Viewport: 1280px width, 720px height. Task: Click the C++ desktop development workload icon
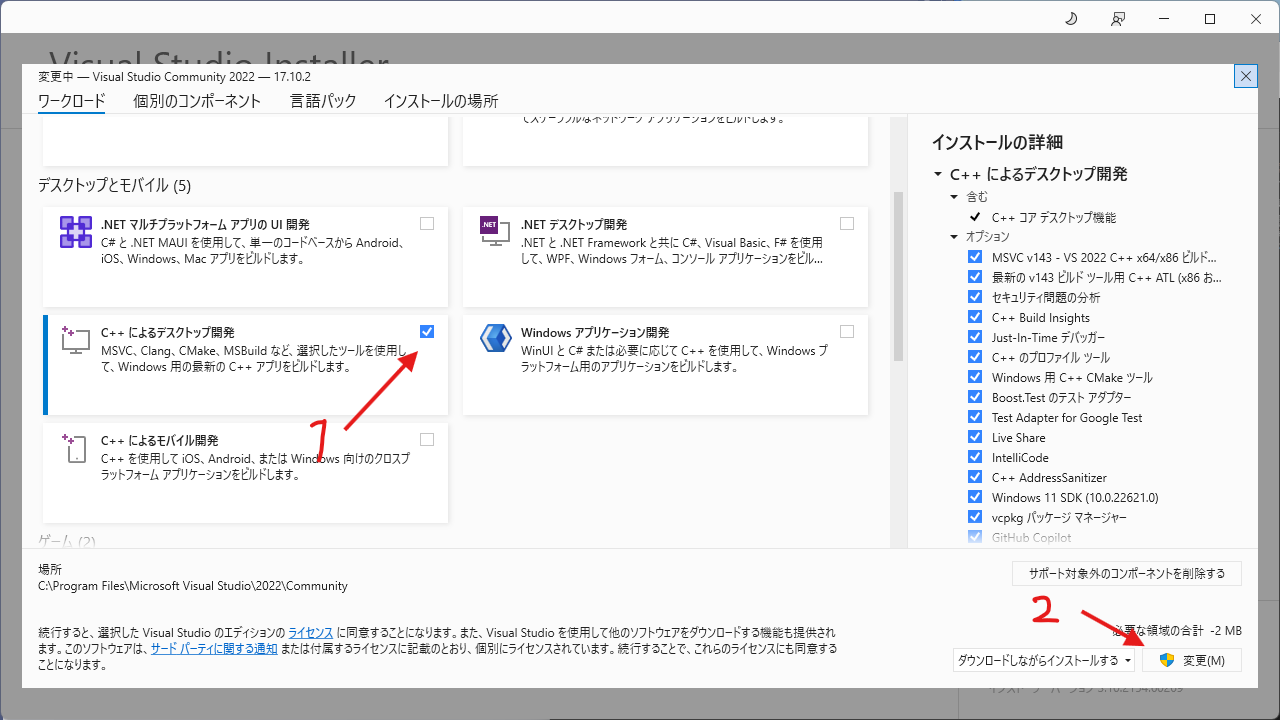[76, 339]
